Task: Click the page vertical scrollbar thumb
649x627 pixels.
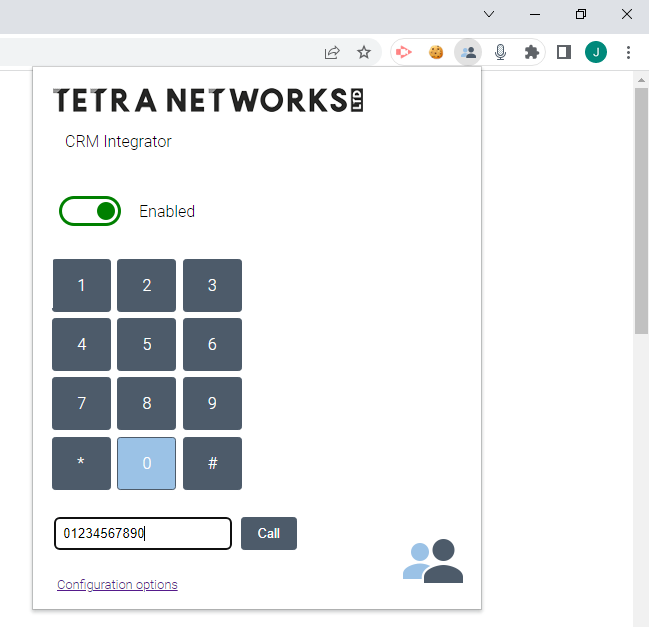Action: 641,210
